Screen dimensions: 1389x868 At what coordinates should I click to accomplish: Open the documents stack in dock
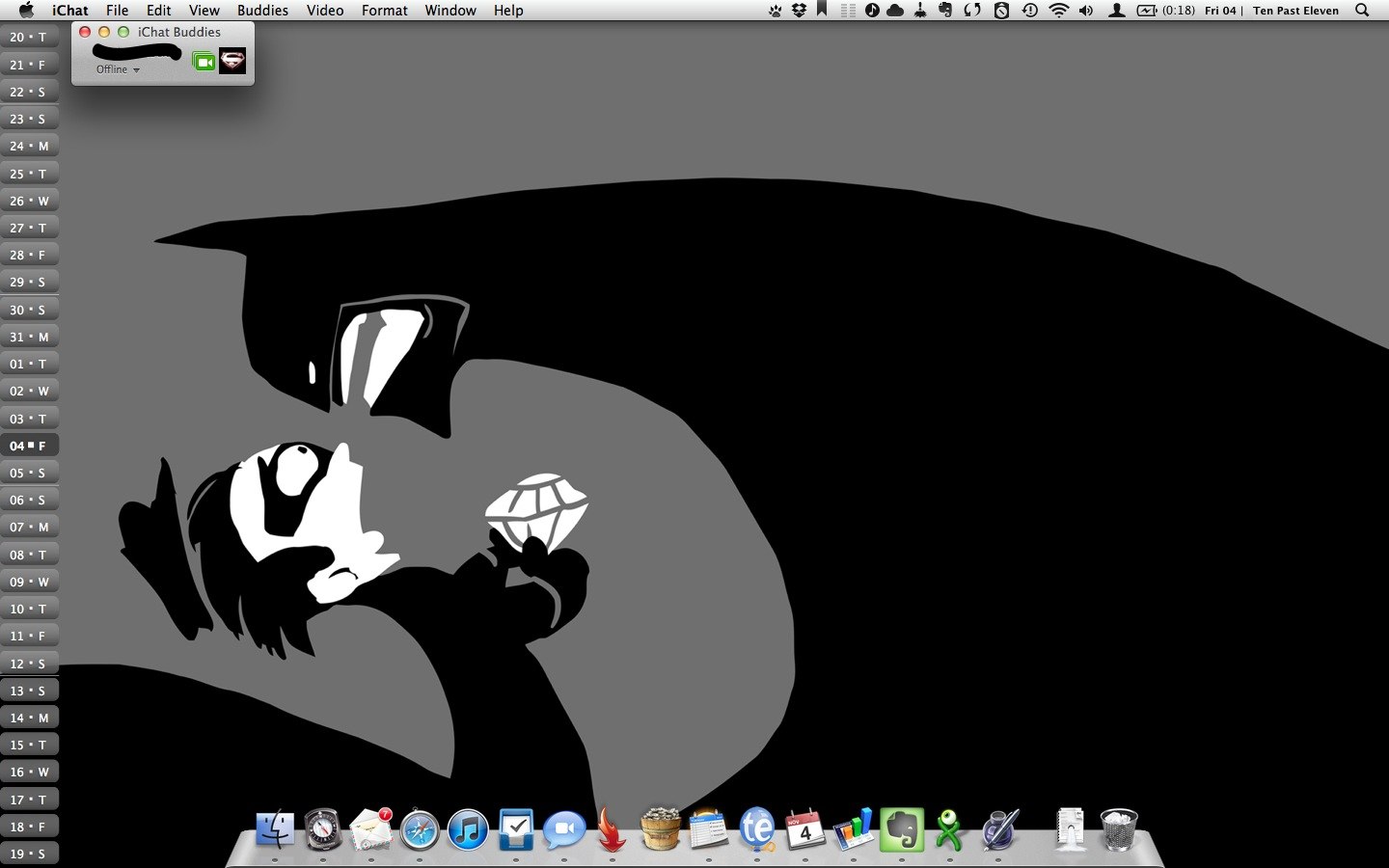click(1071, 829)
